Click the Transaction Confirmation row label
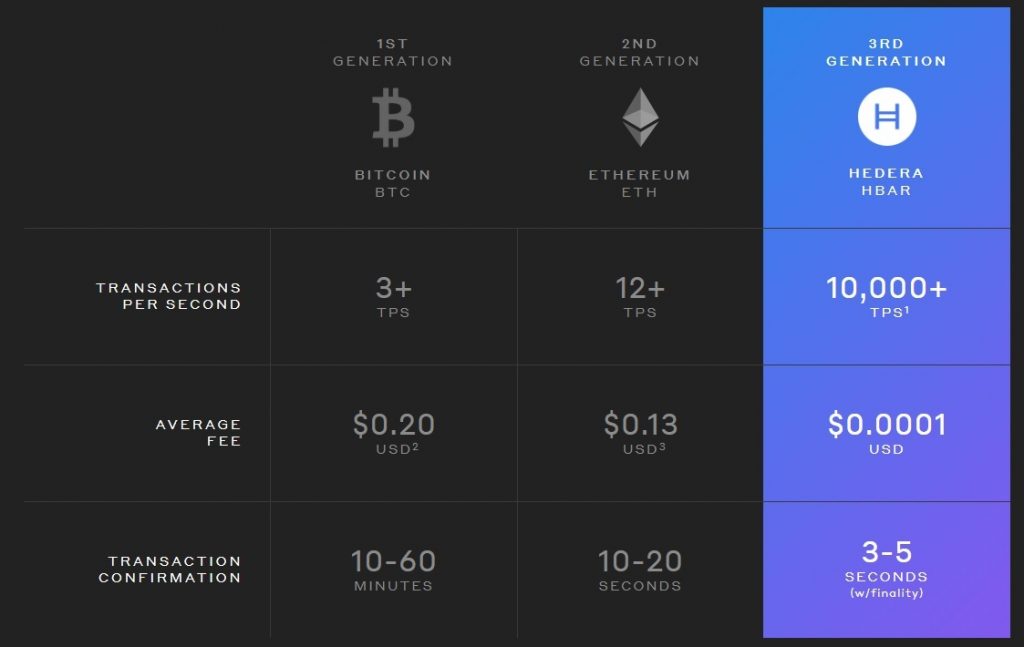This screenshot has width=1024, height=647. pyautogui.click(x=170, y=569)
